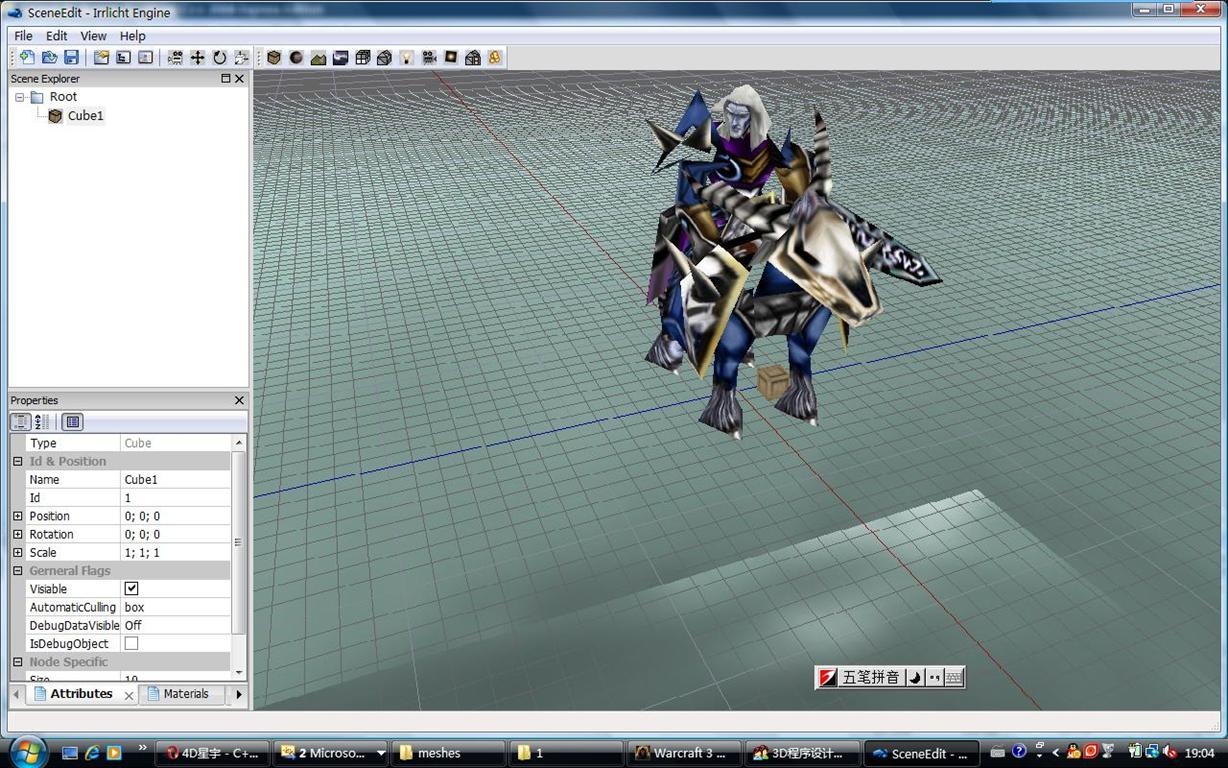Select Cube1 in the Scene Explorer

click(85, 116)
